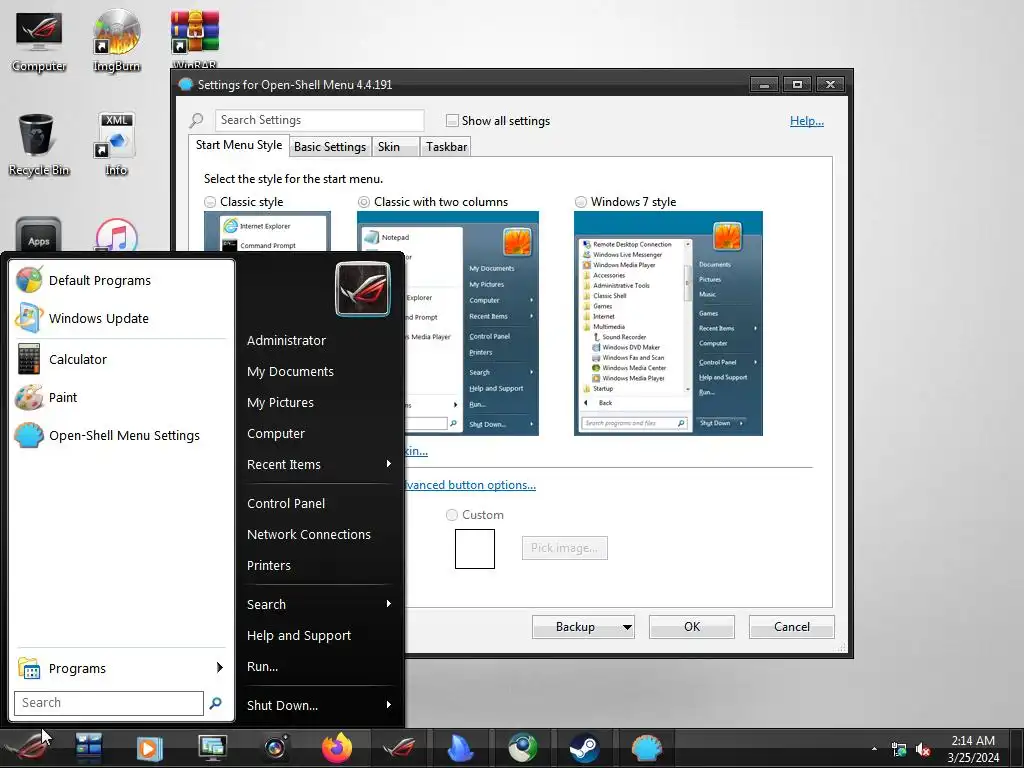Click the OK button
This screenshot has width=1024, height=768.
pos(692,627)
